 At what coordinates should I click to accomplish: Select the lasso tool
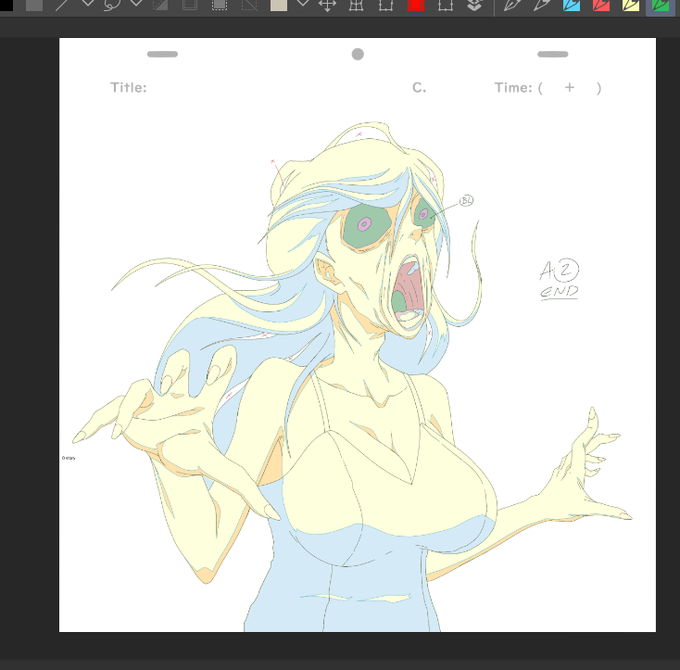coord(111,5)
